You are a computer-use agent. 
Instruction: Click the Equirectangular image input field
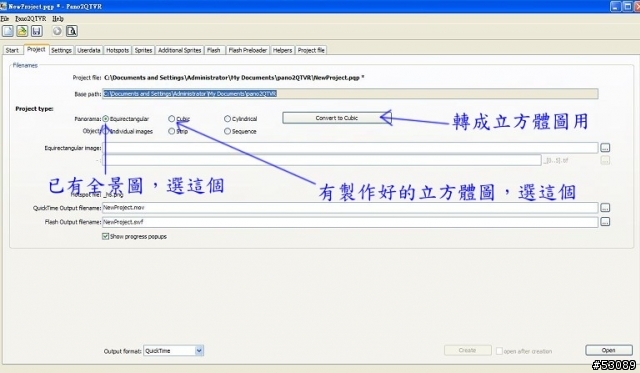tap(350, 148)
